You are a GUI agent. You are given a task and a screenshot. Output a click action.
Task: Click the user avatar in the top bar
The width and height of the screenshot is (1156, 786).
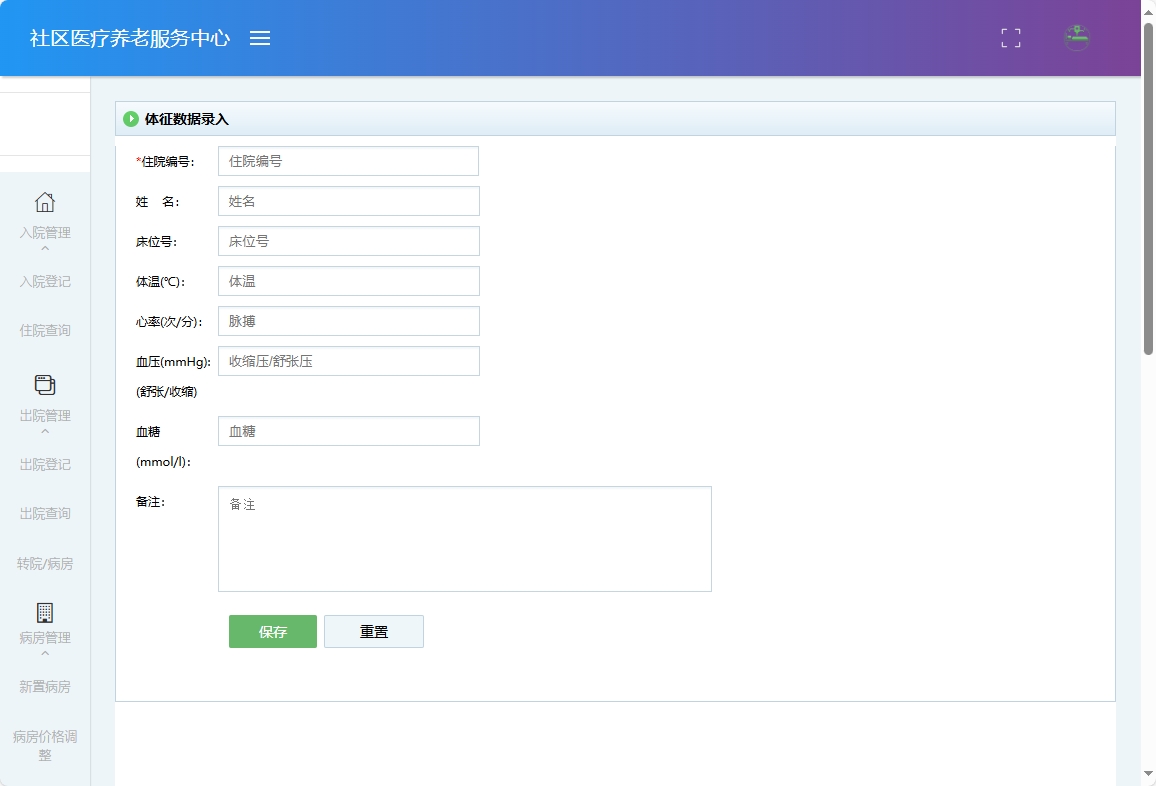coord(1077,38)
